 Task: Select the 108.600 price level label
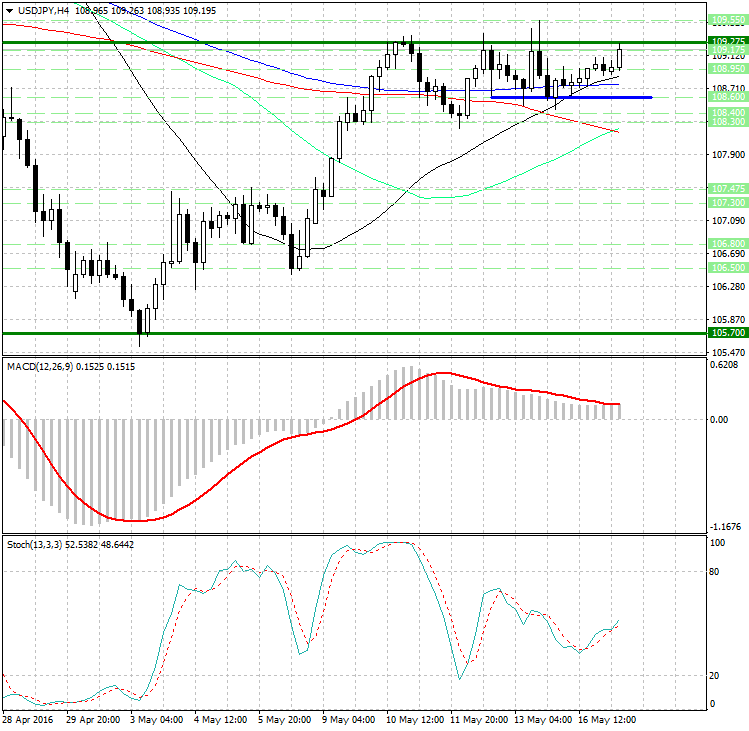(x=728, y=97)
